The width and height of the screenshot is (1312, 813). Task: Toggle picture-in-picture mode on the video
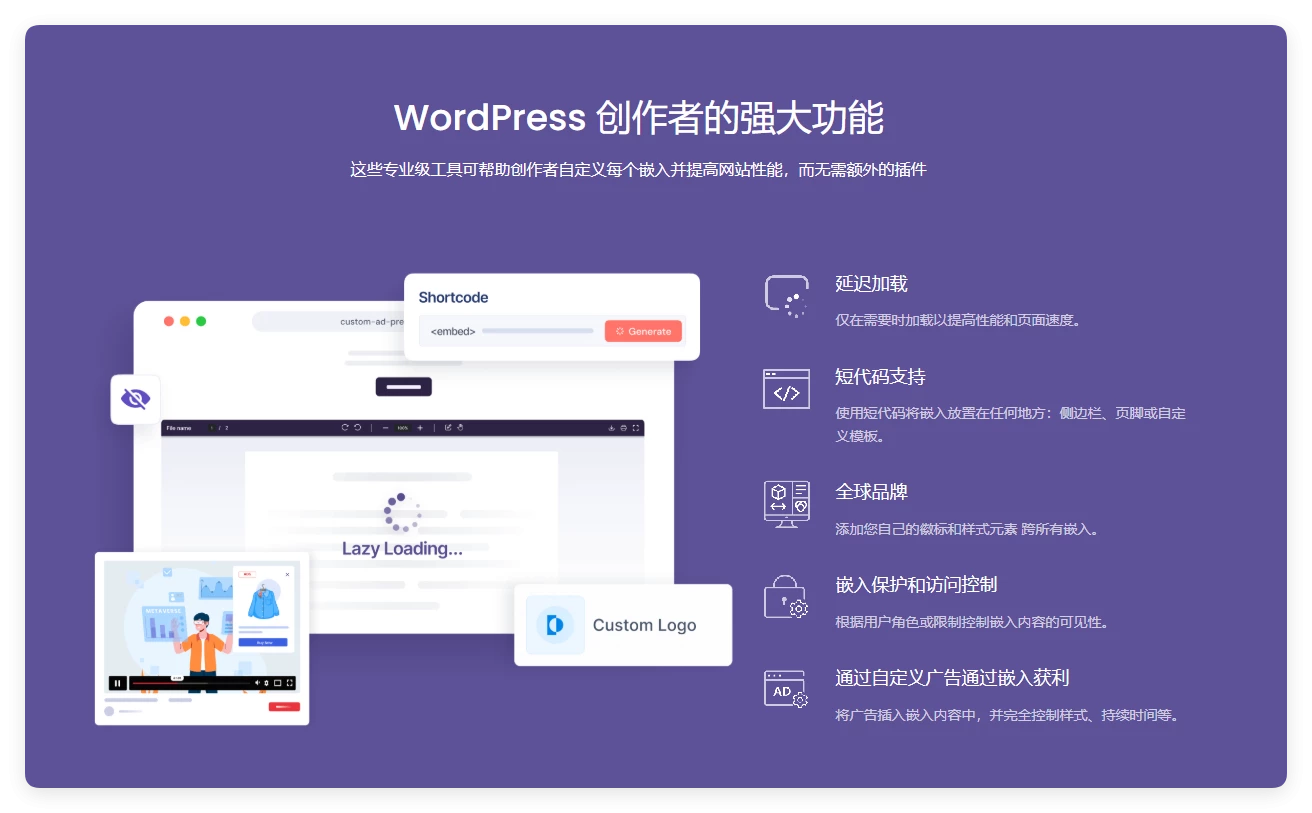(x=277, y=683)
